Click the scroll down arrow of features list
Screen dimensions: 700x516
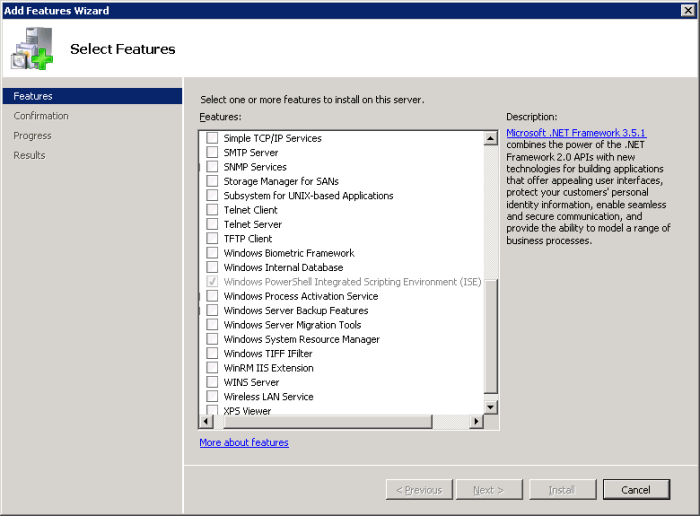pyautogui.click(x=490, y=407)
